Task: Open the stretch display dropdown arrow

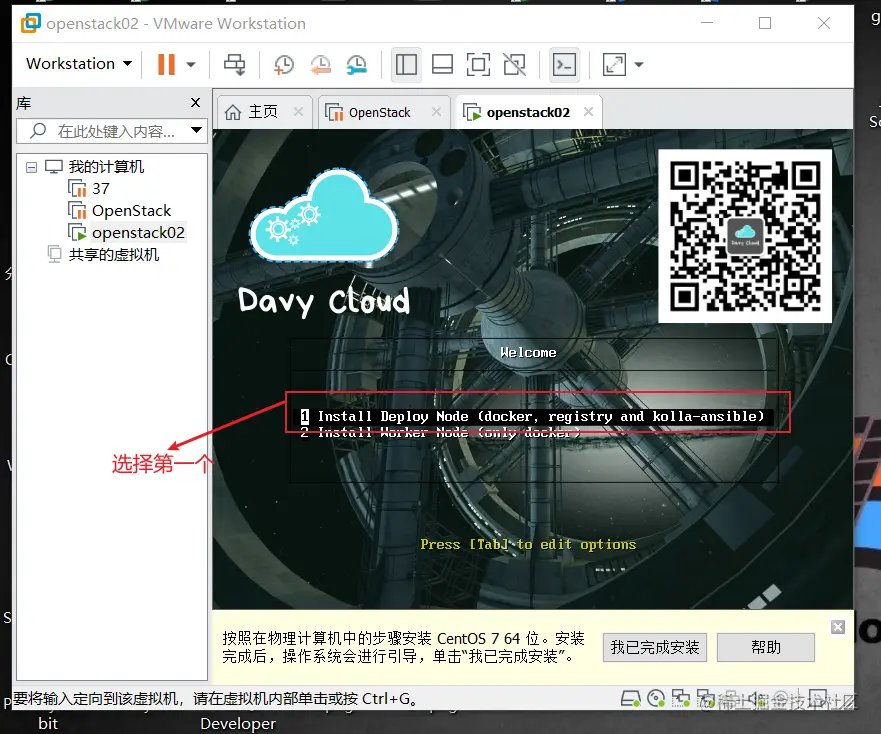Action: [639, 65]
